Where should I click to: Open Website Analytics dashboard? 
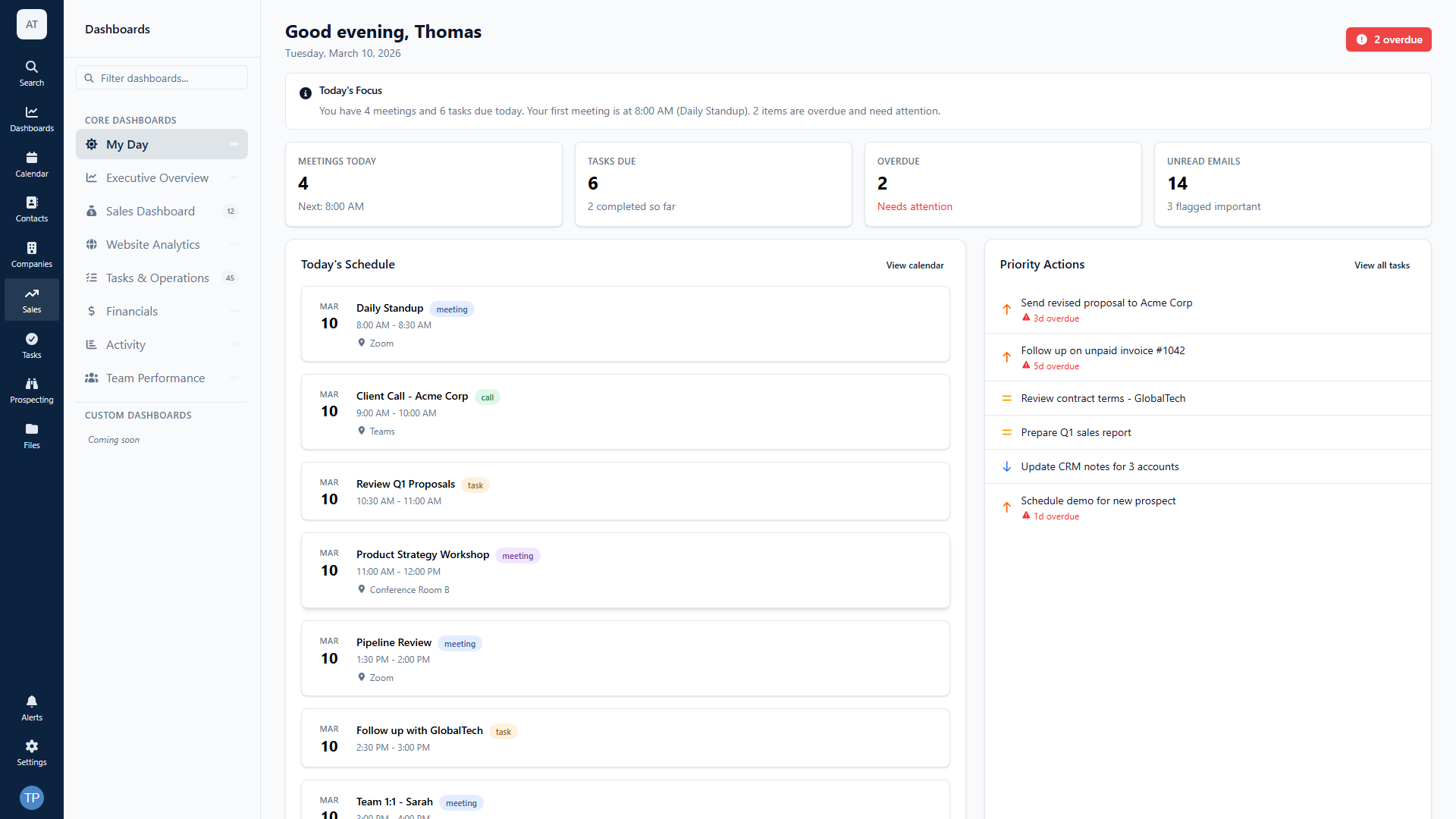click(162, 244)
